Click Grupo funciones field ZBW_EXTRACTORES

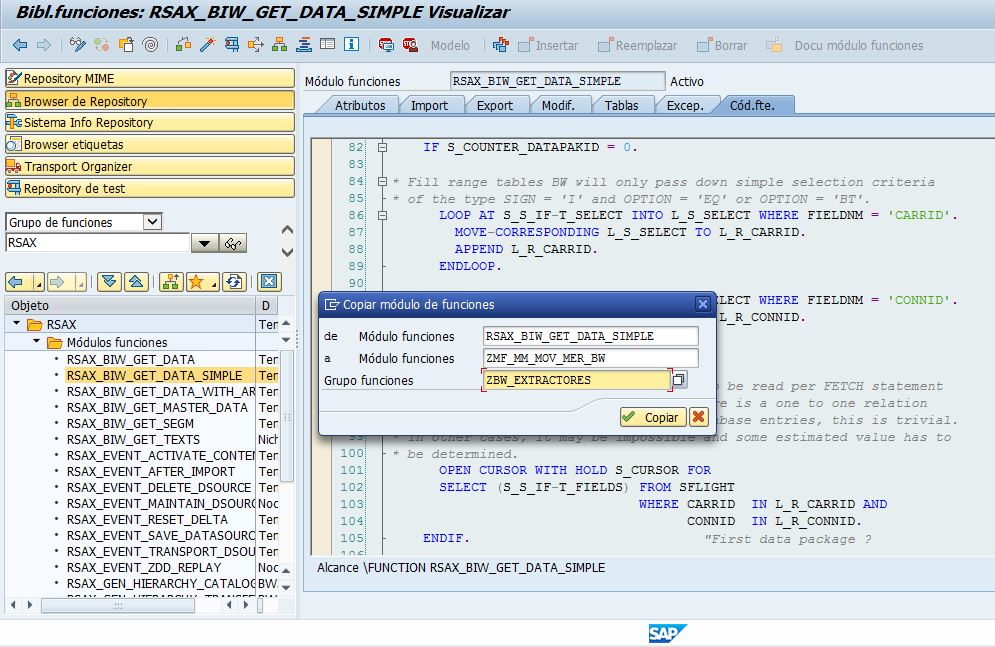576,380
